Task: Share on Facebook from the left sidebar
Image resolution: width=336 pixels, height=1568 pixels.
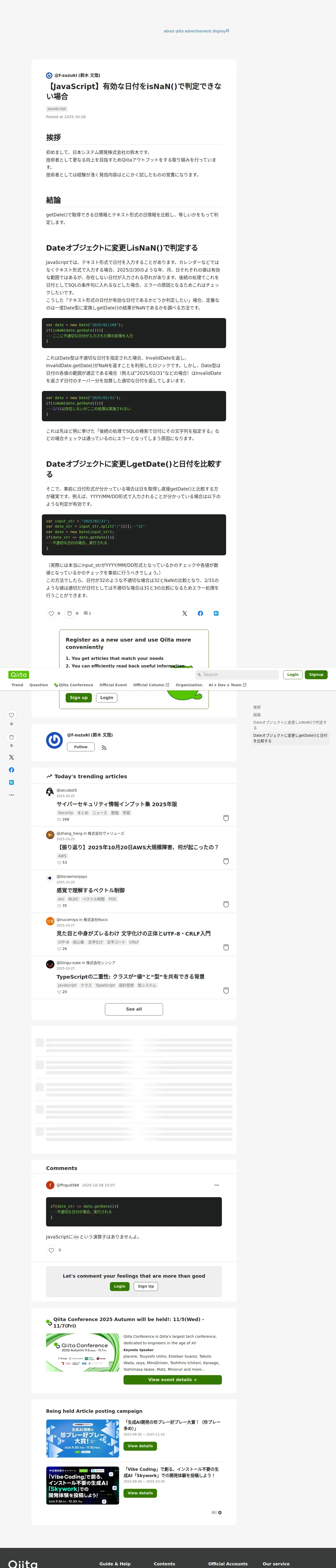Action: coord(11,770)
